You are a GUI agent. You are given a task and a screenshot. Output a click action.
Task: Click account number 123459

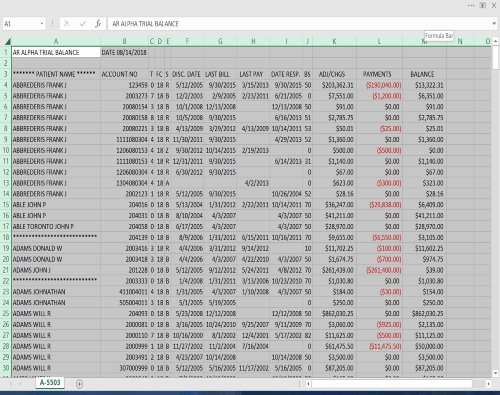pyautogui.click(x=124, y=85)
